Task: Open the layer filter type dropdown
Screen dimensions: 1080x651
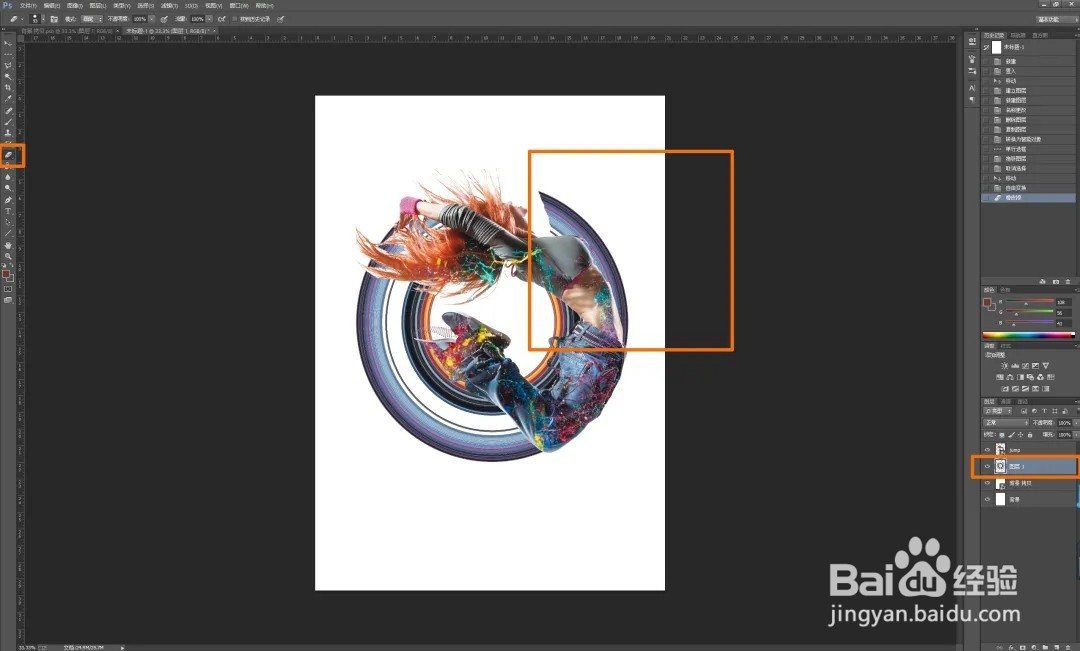Action: [x=997, y=411]
